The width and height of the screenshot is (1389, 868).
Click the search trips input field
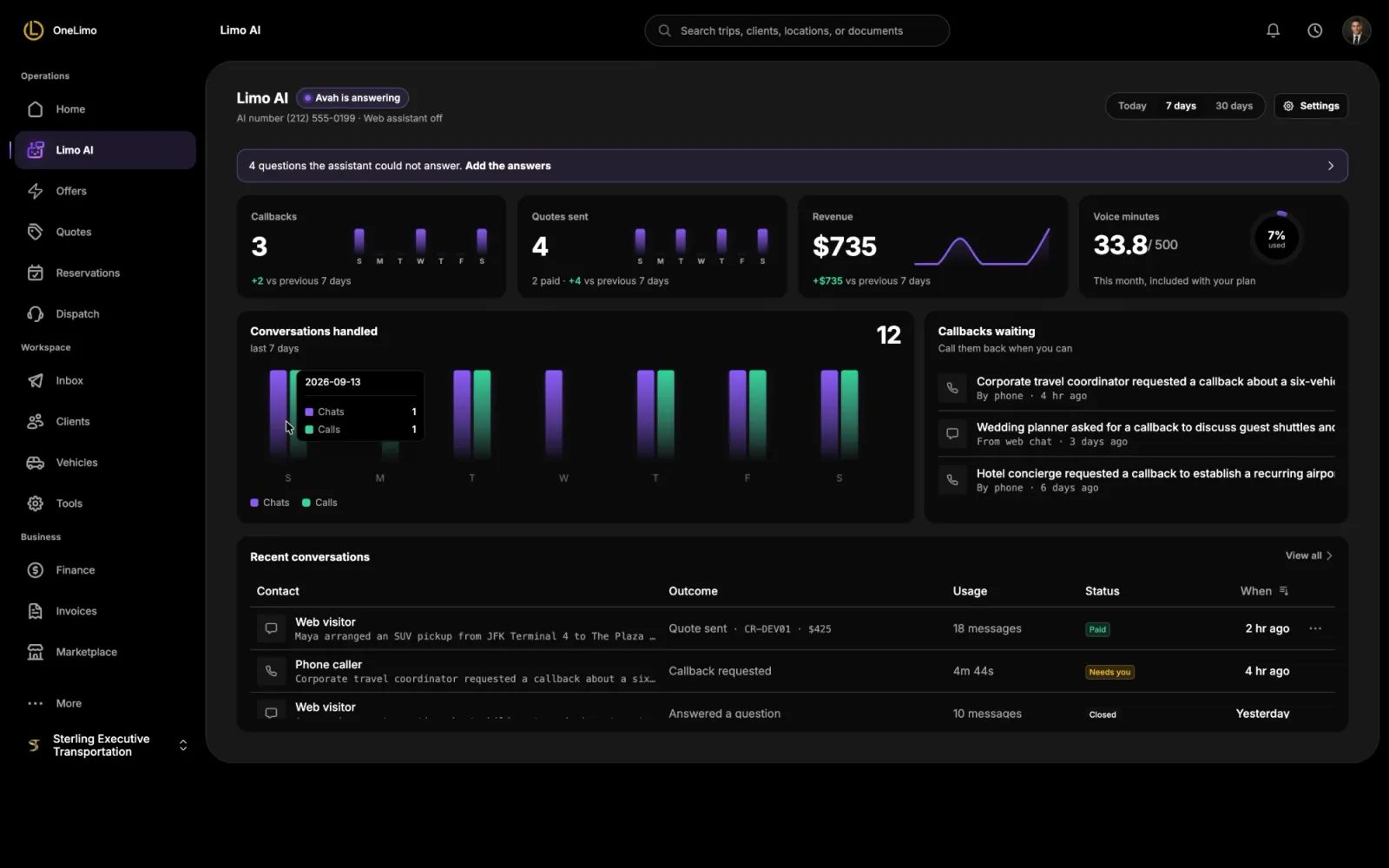(797, 30)
